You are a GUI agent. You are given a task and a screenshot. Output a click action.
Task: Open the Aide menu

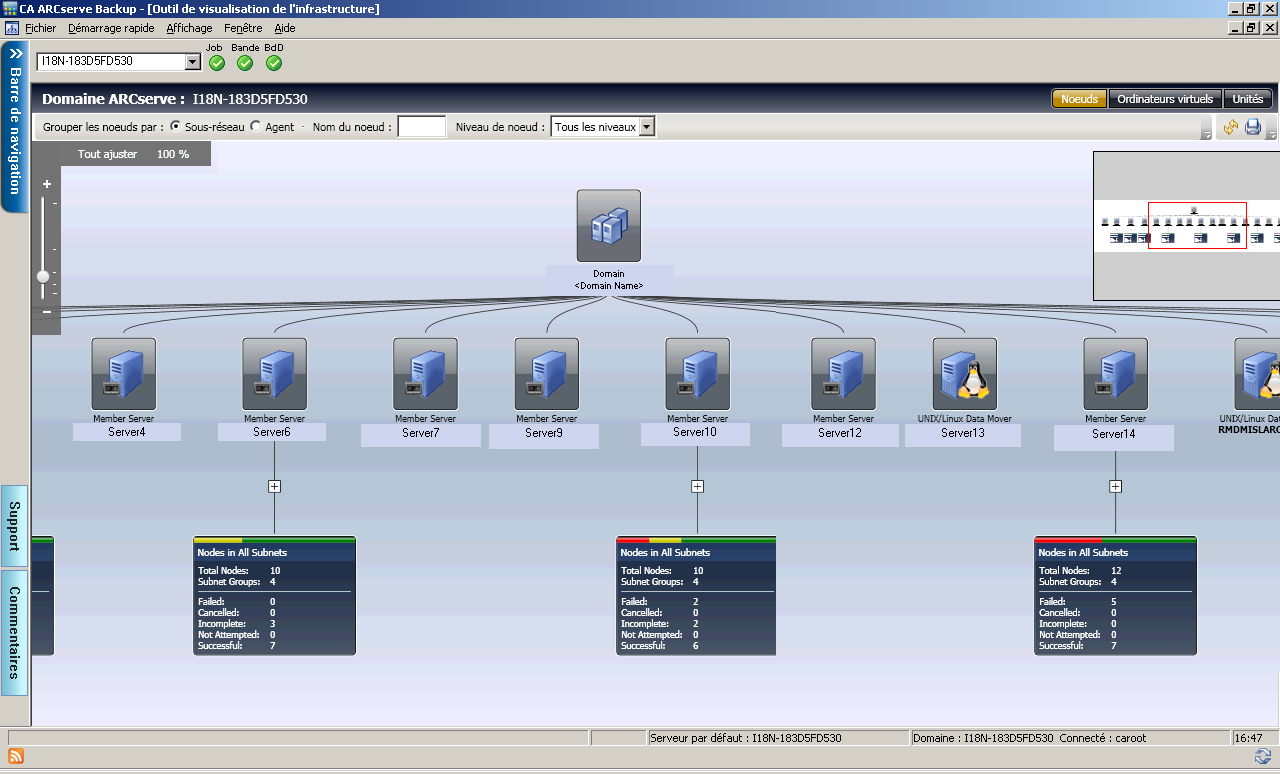pyautogui.click(x=285, y=28)
